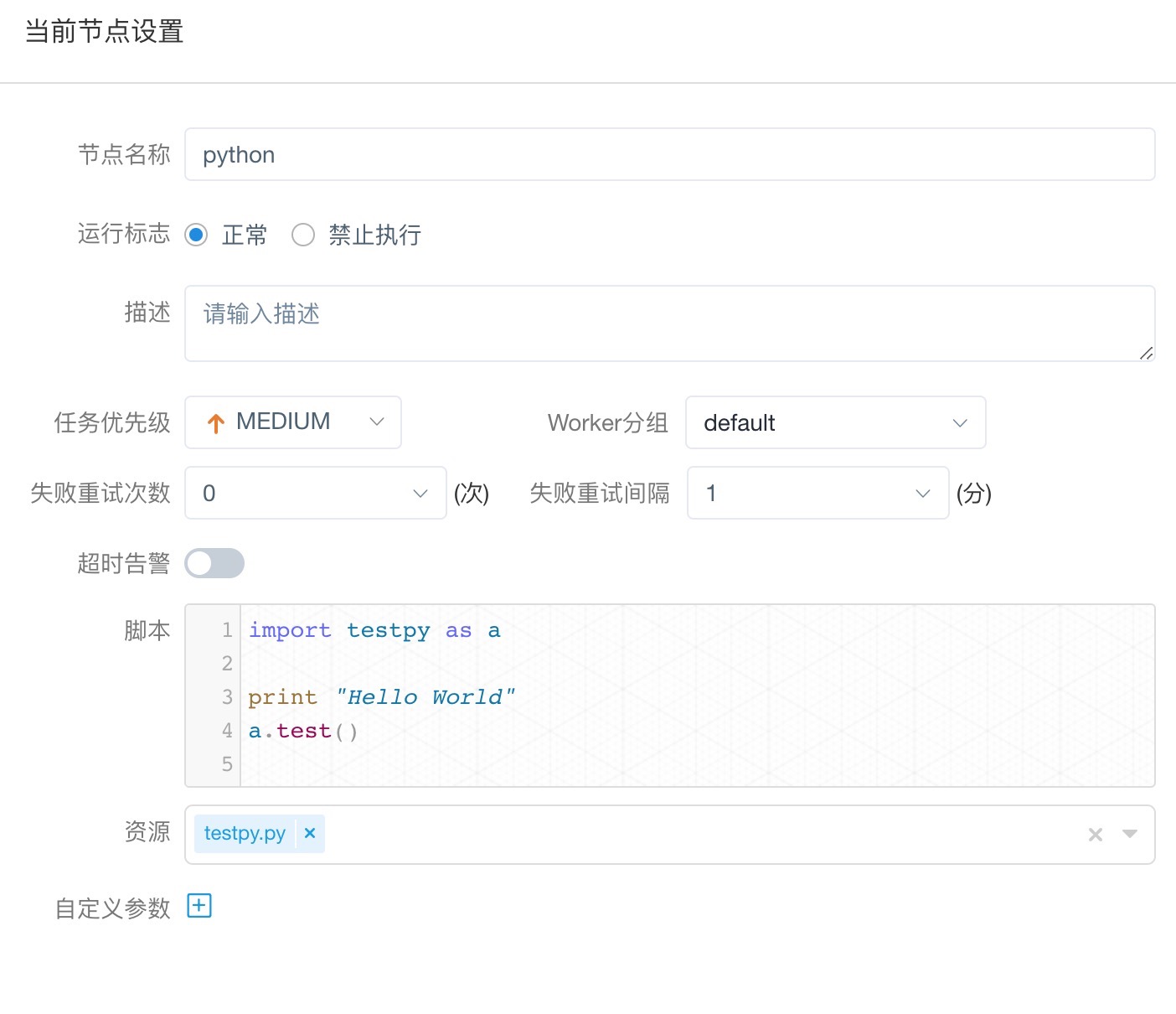Click line 1 import statement in script

pyautogui.click(x=374, y=630)
